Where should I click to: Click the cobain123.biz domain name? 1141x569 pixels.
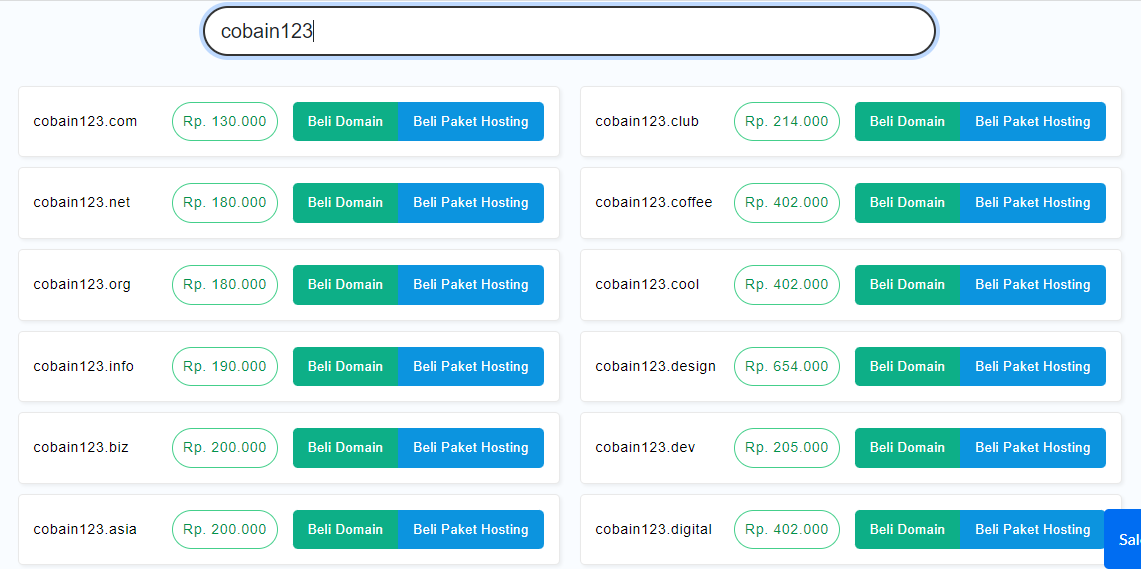pyautogui.click(x=81, y=447)
